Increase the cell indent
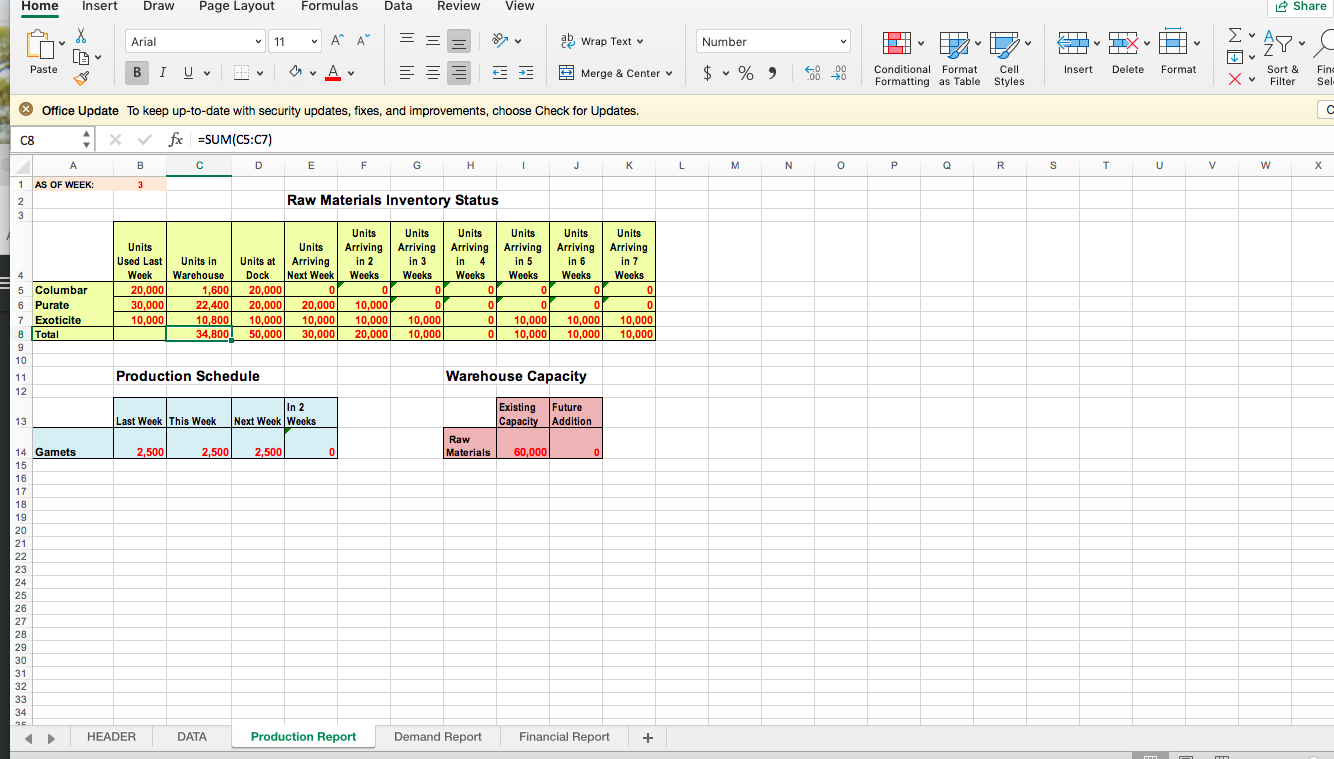 525,73
